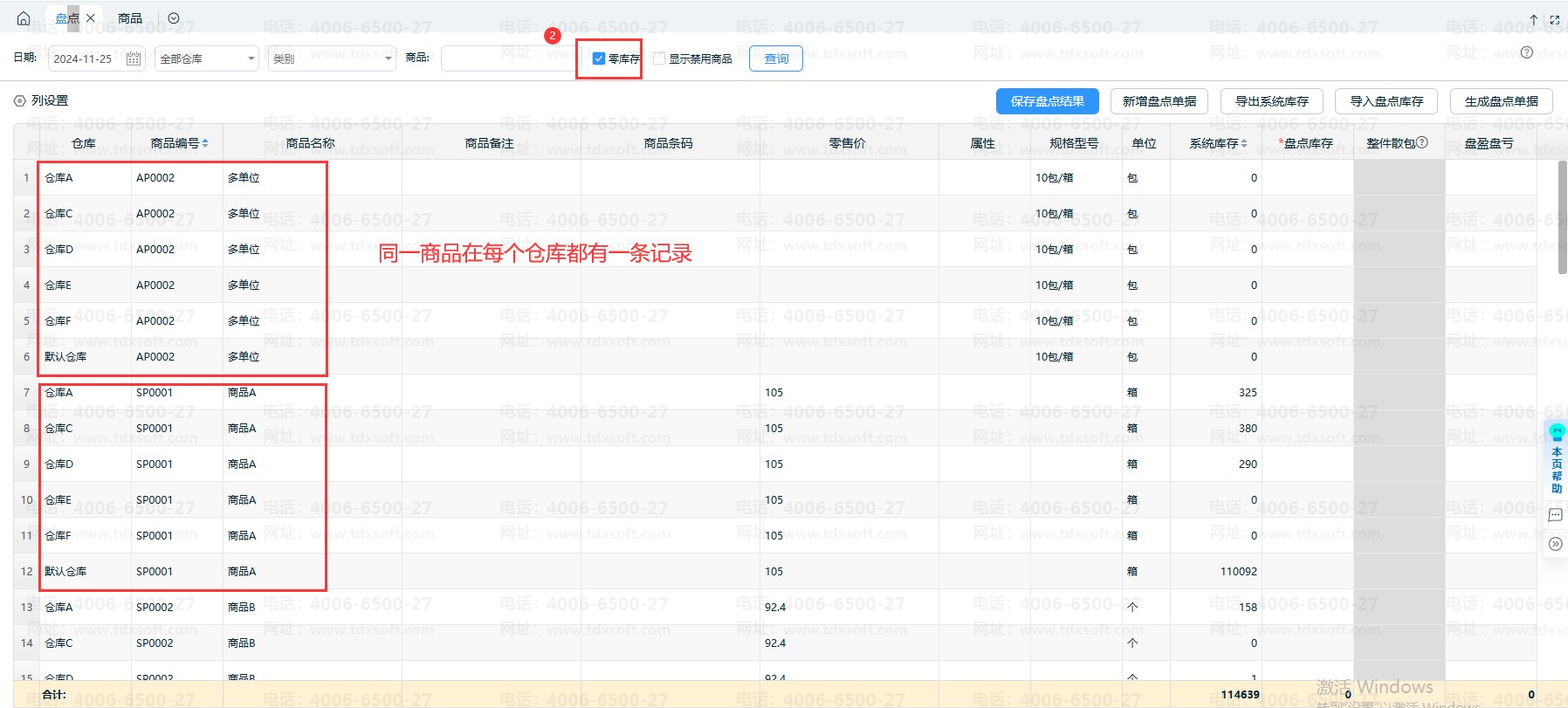
Task: Switch to the 商品 tab
Action: (130, 18)
